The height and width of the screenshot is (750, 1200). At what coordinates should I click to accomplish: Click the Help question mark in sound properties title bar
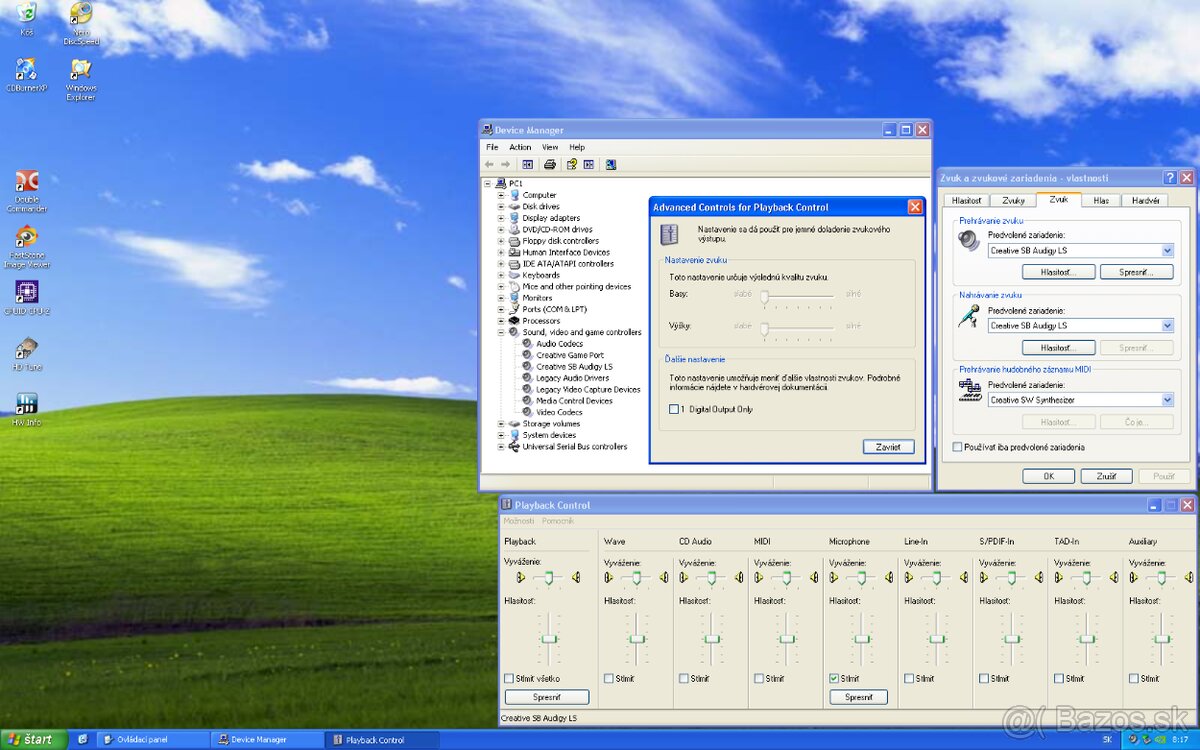point(1169,178)
